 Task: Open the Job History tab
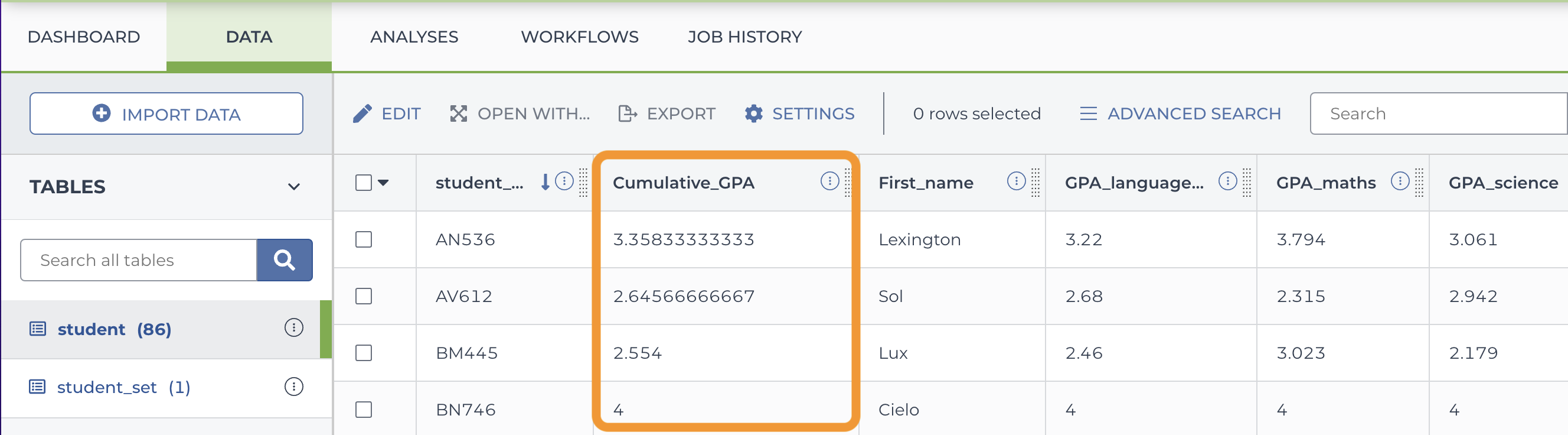point(744,37)
